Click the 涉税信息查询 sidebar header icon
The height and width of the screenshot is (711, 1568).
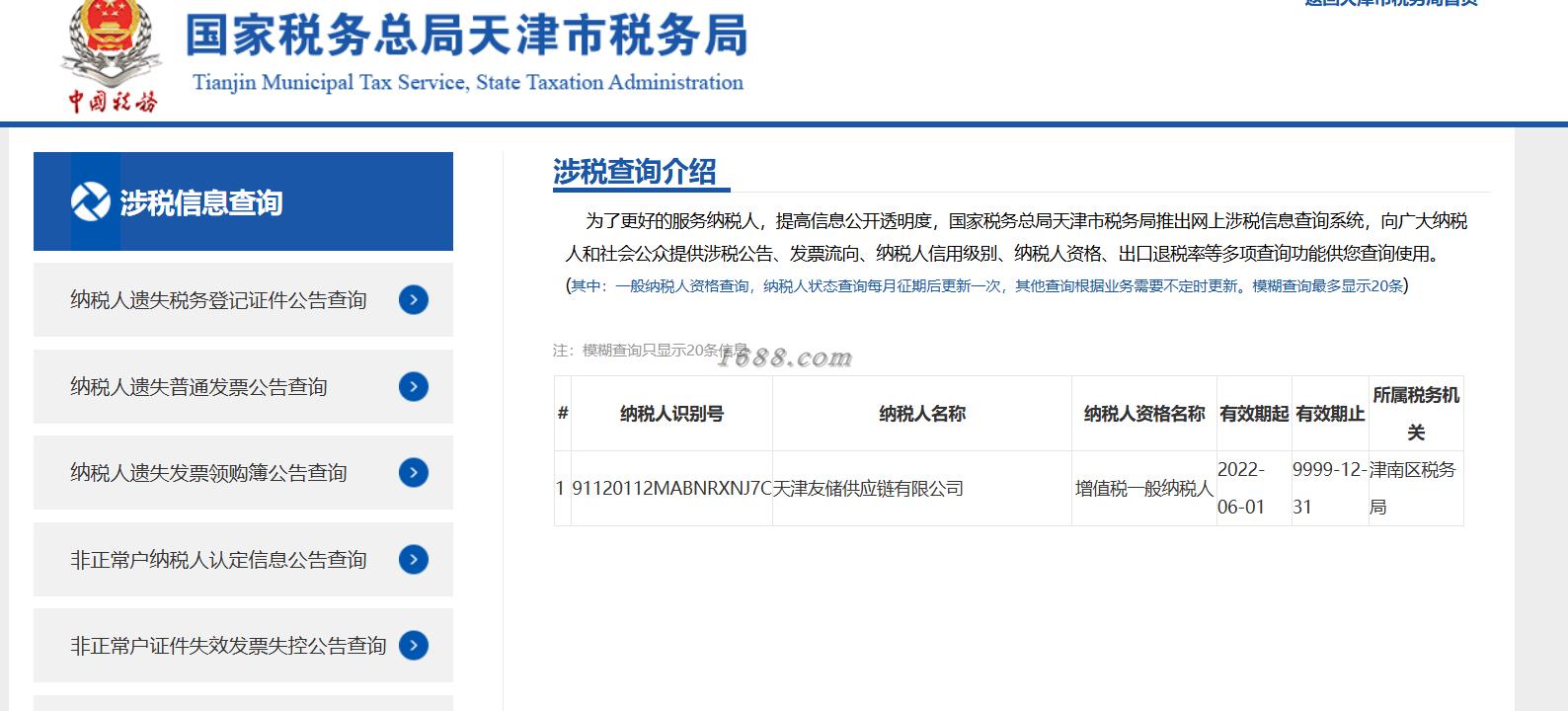(x=90, y=202)
